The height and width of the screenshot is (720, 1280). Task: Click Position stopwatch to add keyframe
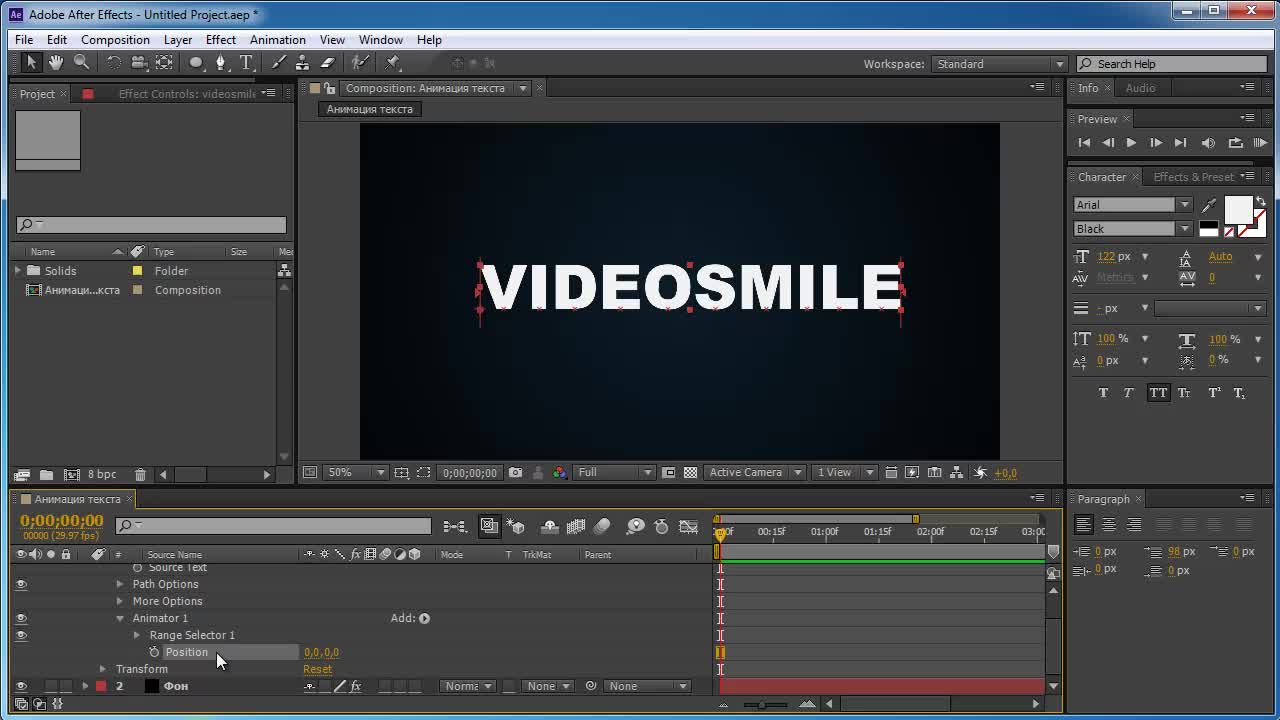154,652
